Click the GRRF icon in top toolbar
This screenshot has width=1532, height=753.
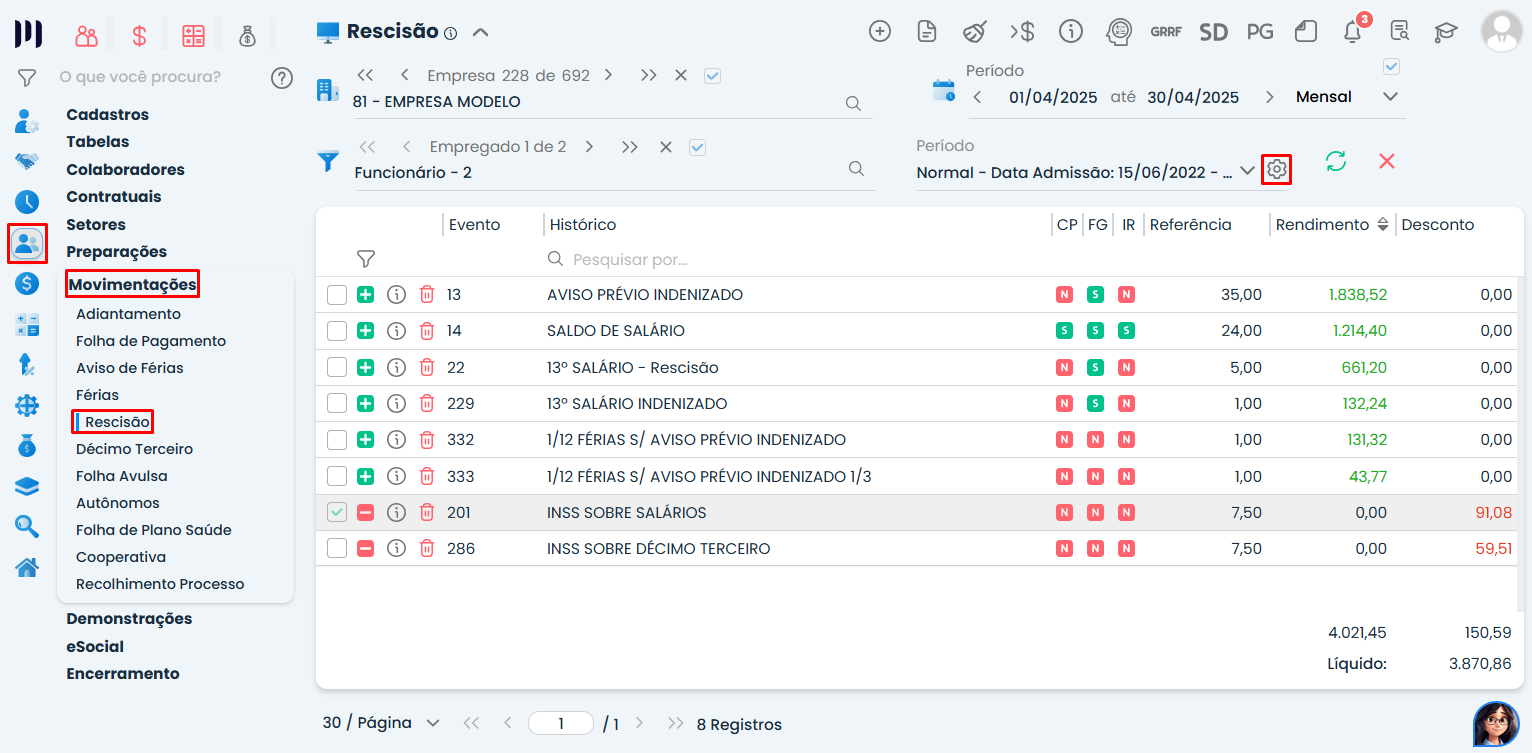pos(1165,31)
